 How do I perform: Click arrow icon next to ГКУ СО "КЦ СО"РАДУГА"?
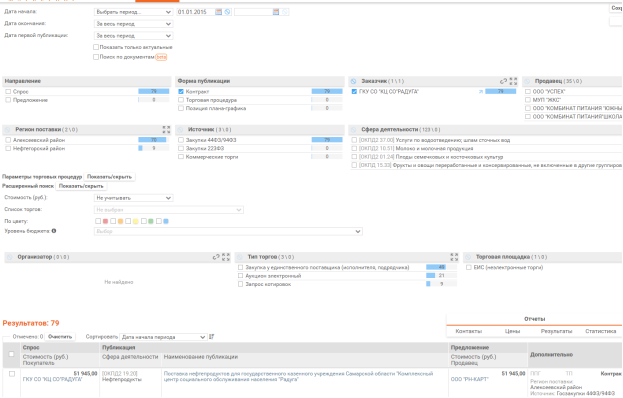point(481,92)
